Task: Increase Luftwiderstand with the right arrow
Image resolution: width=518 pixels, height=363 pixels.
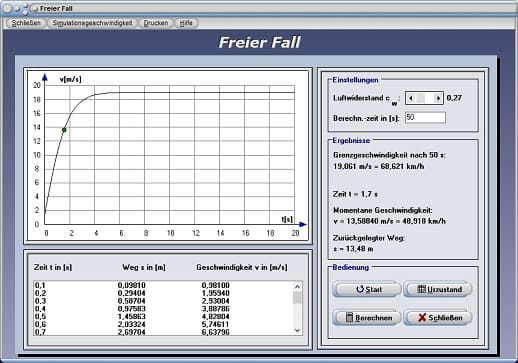Action: click(438, 98)
